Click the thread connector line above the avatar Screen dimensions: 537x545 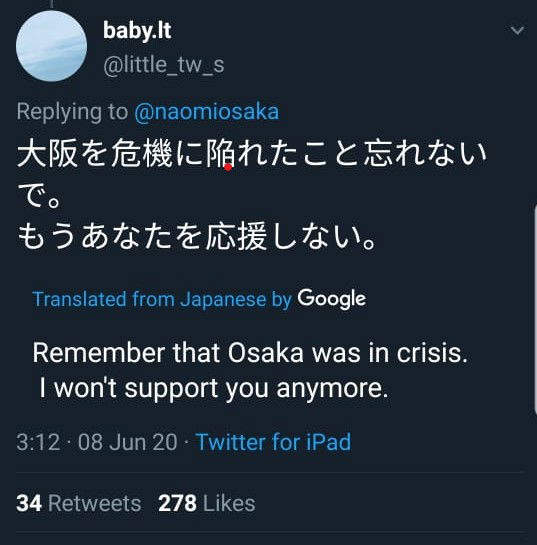pos(51,3)
